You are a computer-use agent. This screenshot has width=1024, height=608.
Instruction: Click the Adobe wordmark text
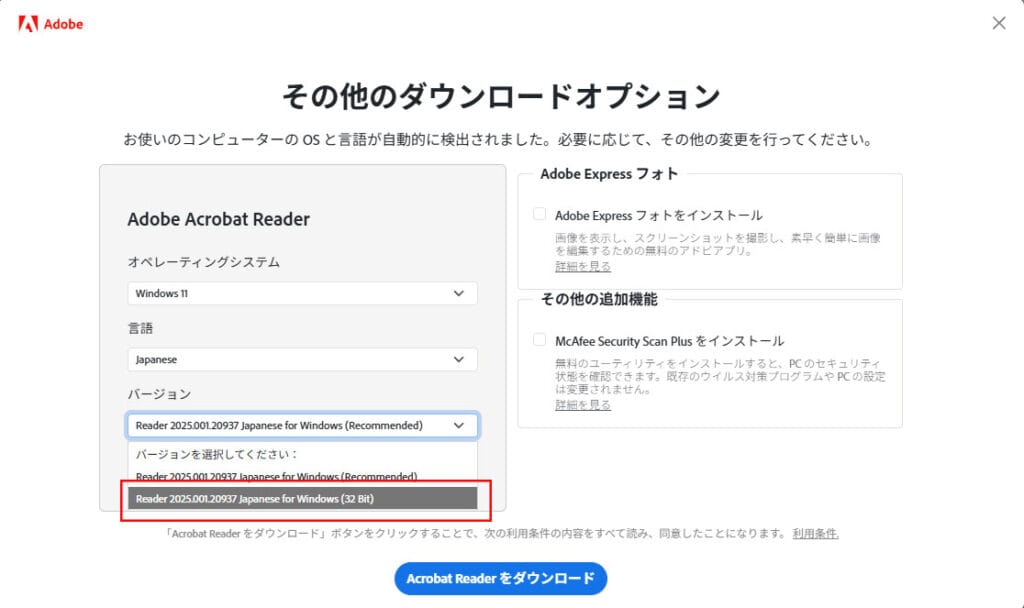tap(63, 24)
